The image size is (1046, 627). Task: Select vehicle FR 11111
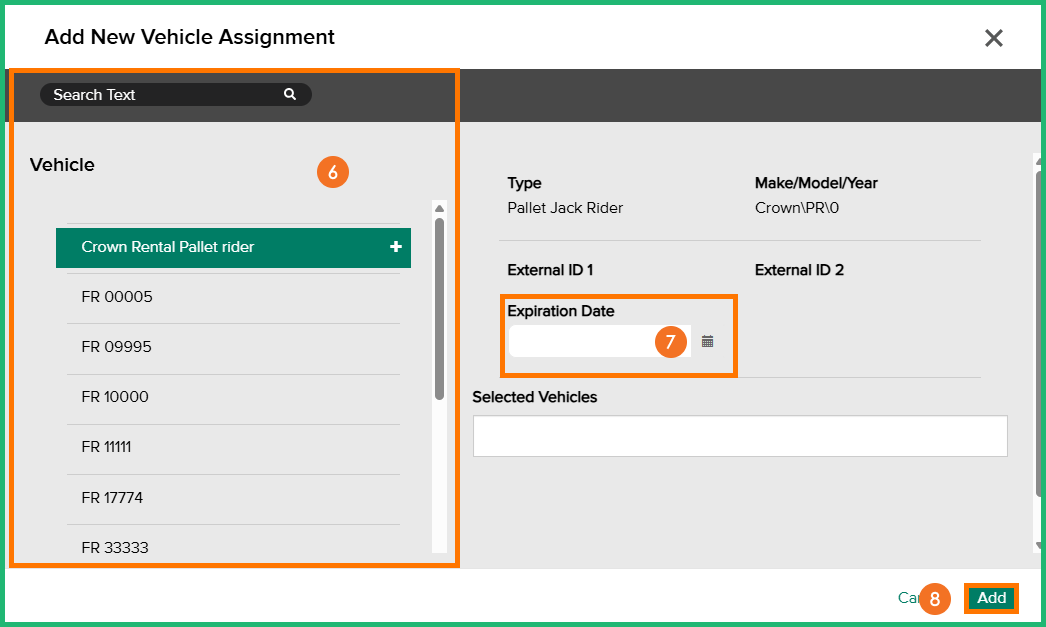pos(233,448)
